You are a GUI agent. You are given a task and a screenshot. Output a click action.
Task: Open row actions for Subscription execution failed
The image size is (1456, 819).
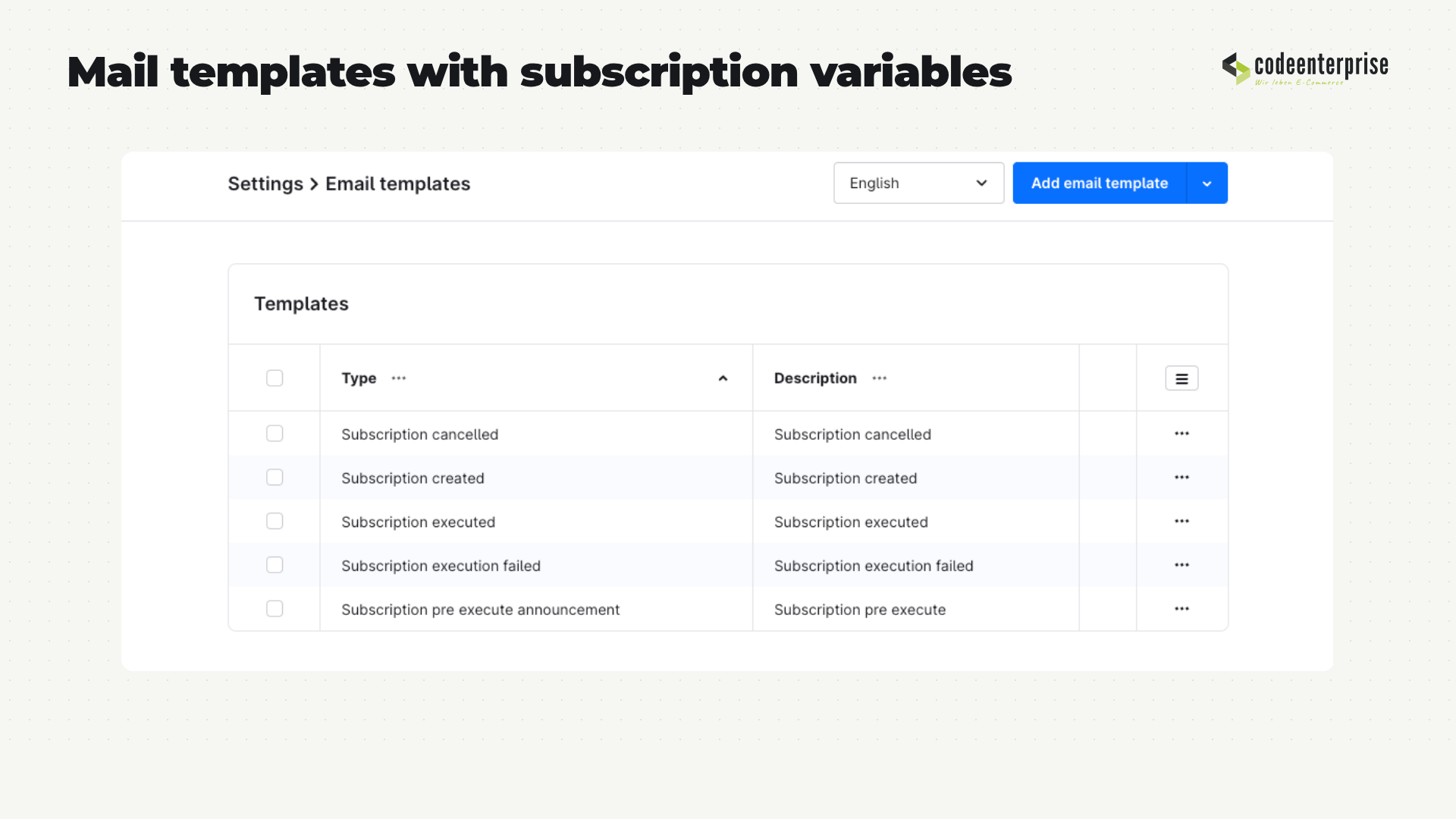coord(1181,566)
